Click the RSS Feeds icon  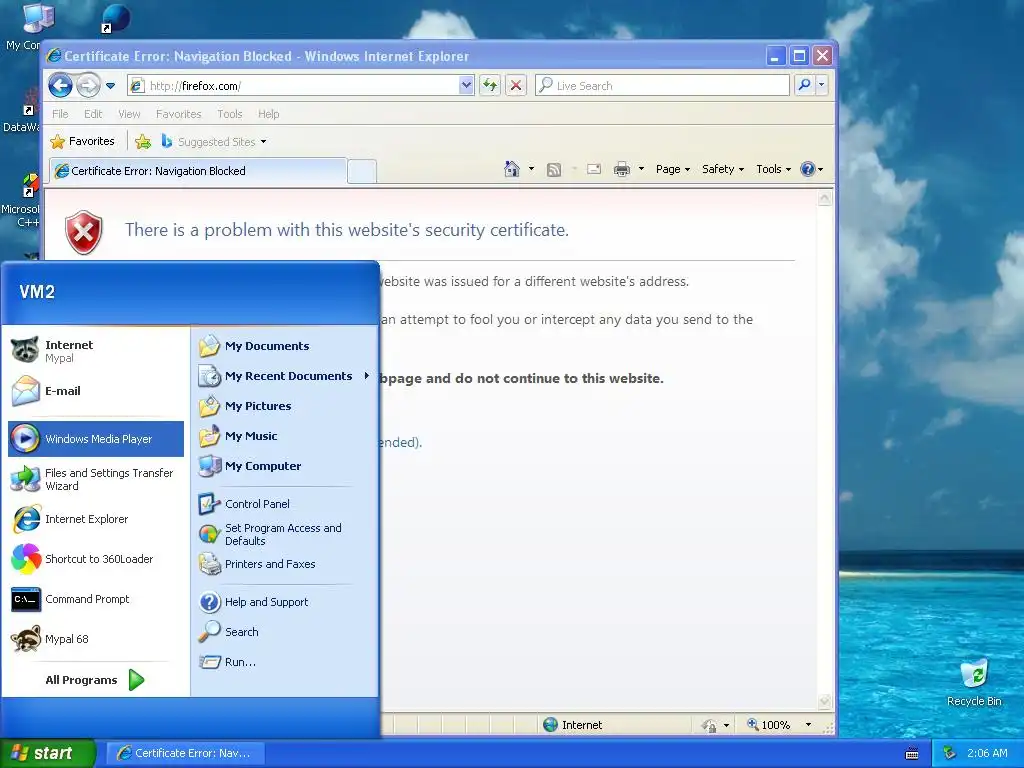point(554,170)
